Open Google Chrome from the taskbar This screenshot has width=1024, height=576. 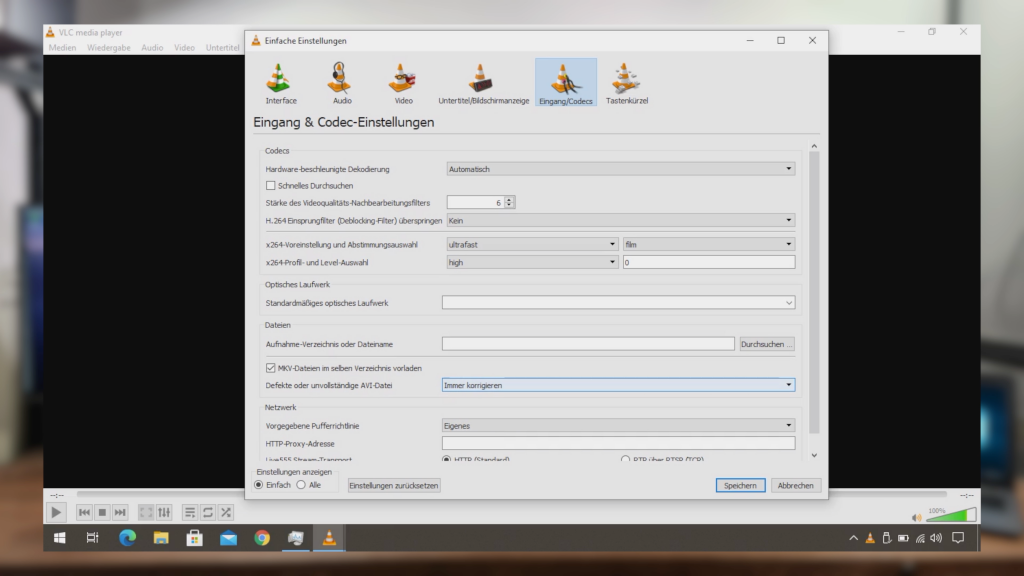262,538
